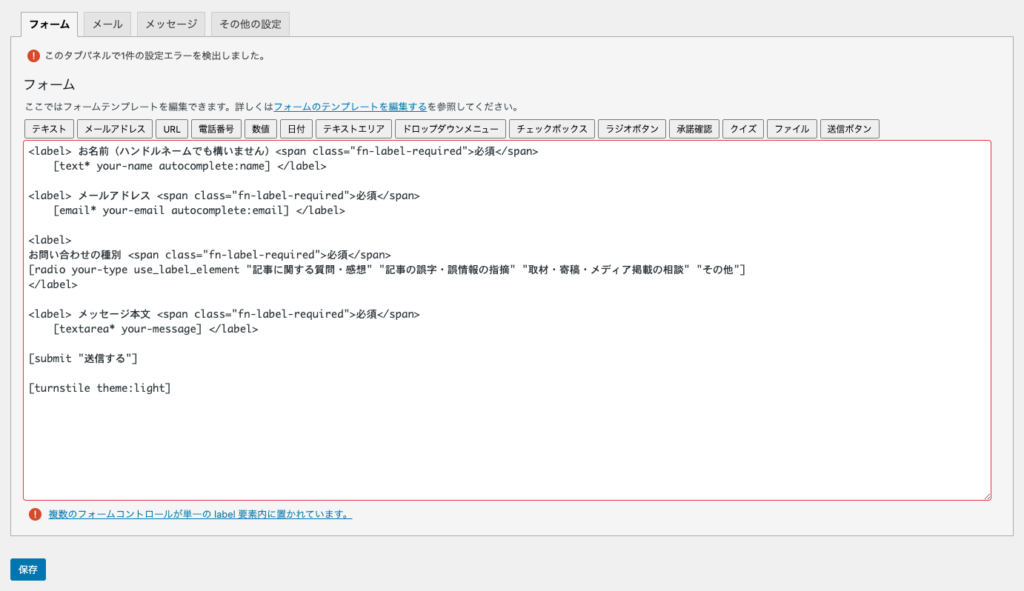This screenshot has width=1024, height=591.
Task: Add a ラジオボタン tag
Action: point(632,129)
